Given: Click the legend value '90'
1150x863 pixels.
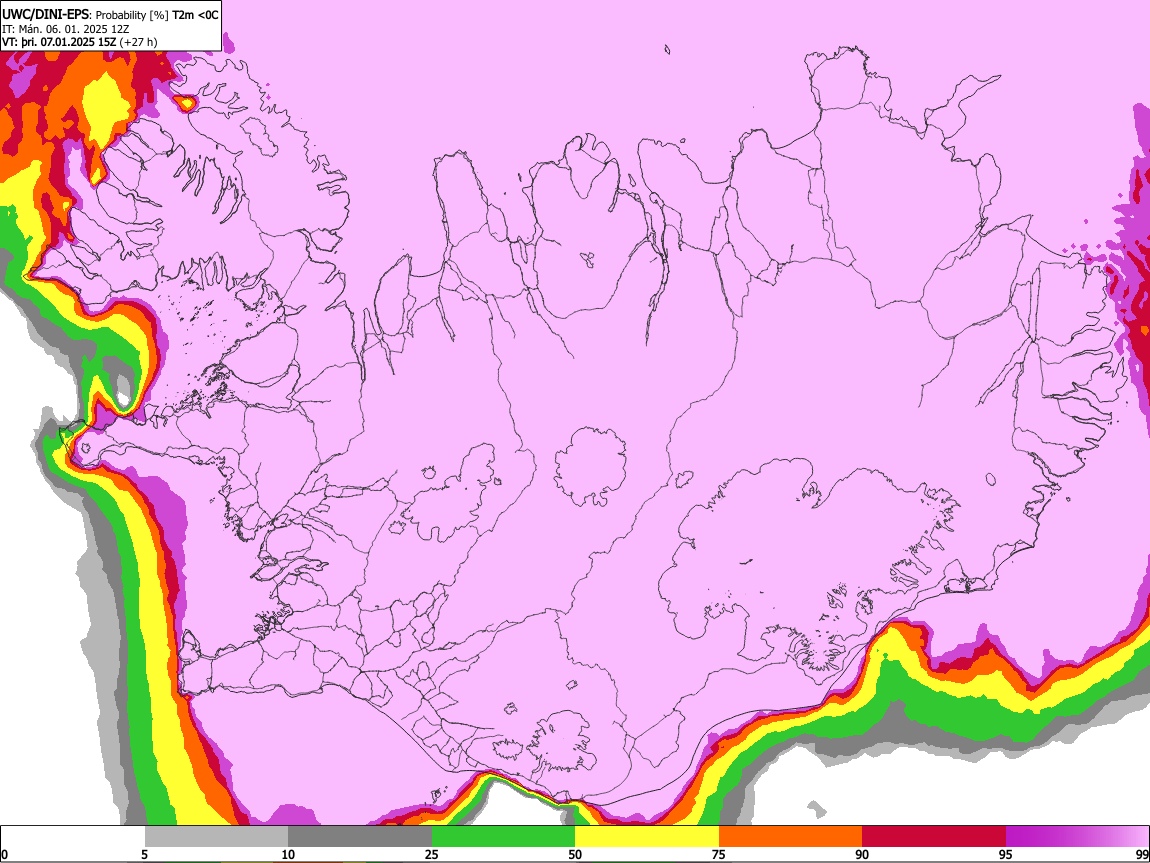Looking at the screenshot, I should pyautogui.click(x=862, y=855).
